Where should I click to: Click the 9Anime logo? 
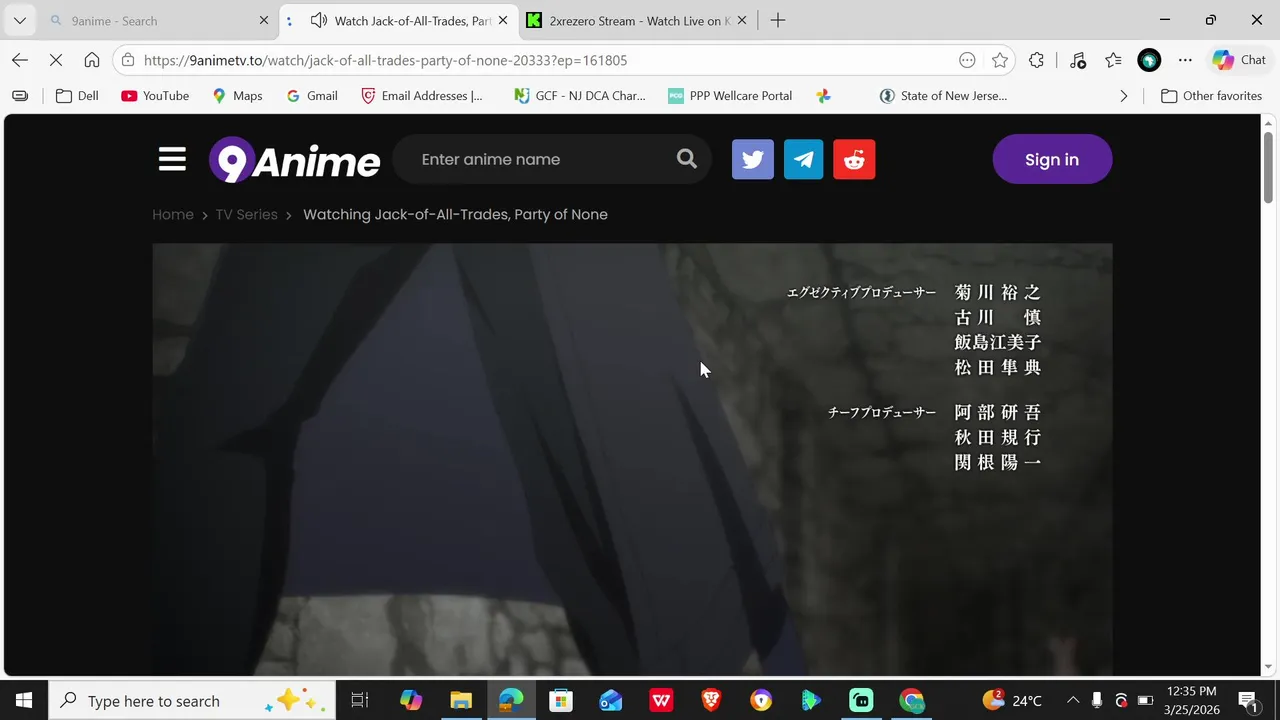click(294, 160)
